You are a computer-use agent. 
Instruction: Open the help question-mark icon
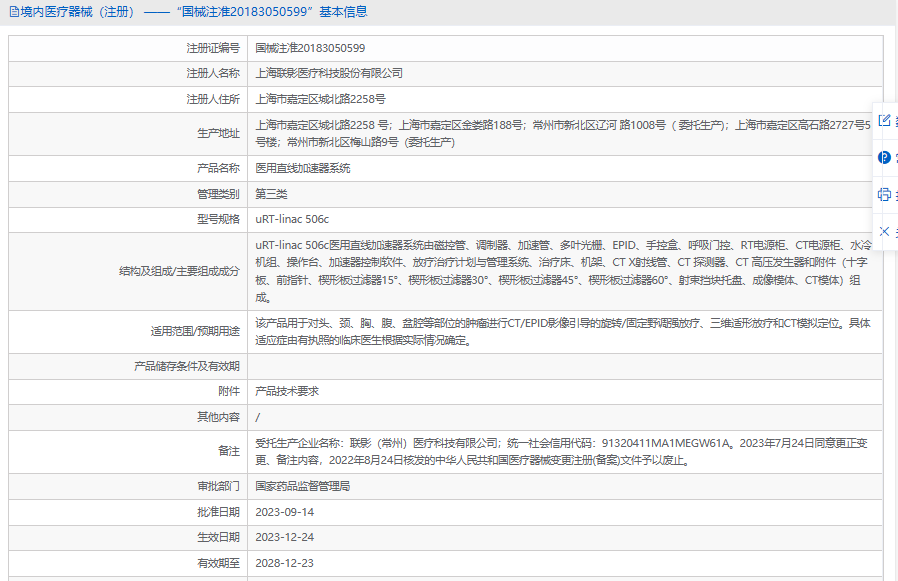pyautogui.click(x=884, y=157)
